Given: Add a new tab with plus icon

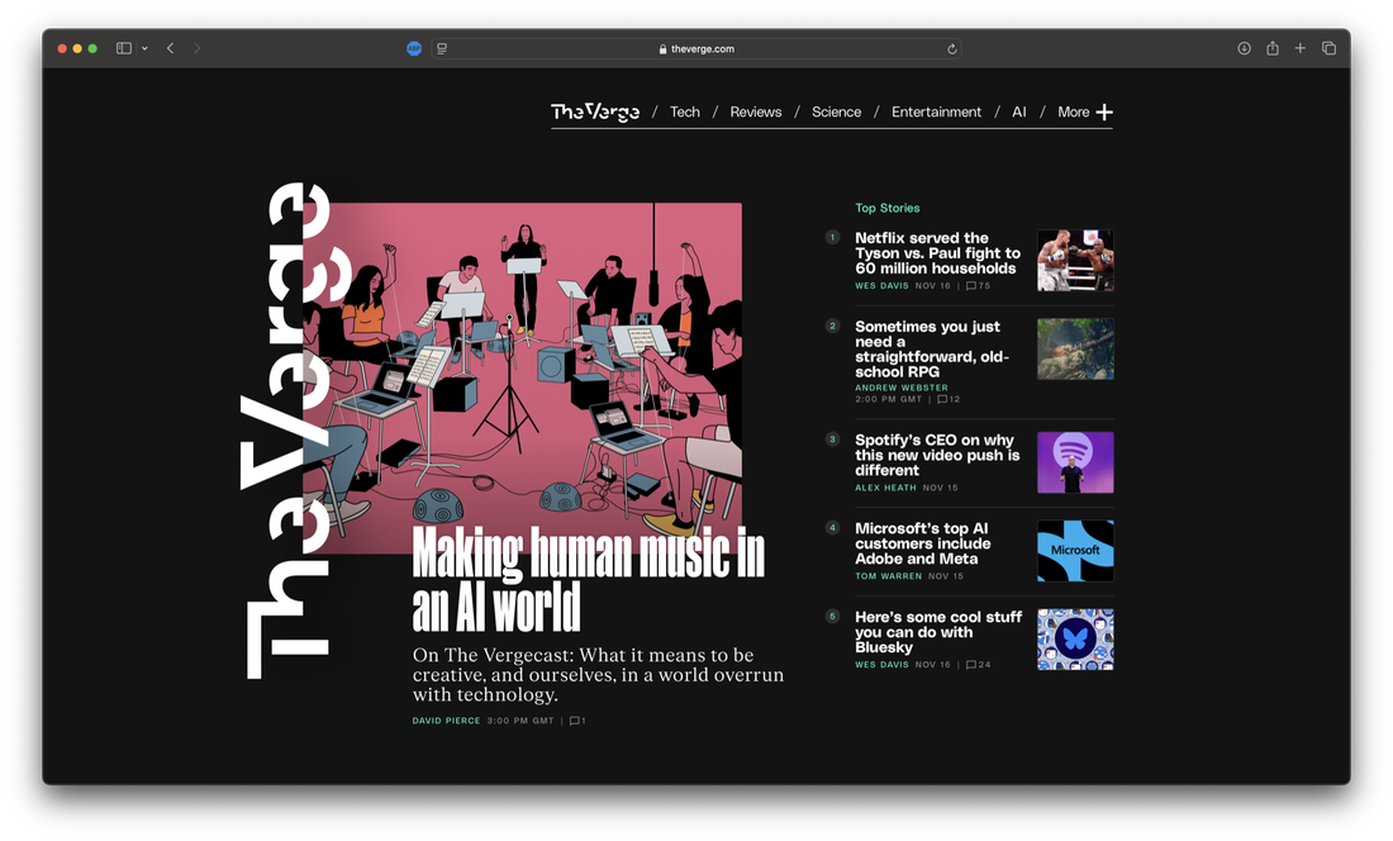Looking at the screenshot, I should 1300,48.
